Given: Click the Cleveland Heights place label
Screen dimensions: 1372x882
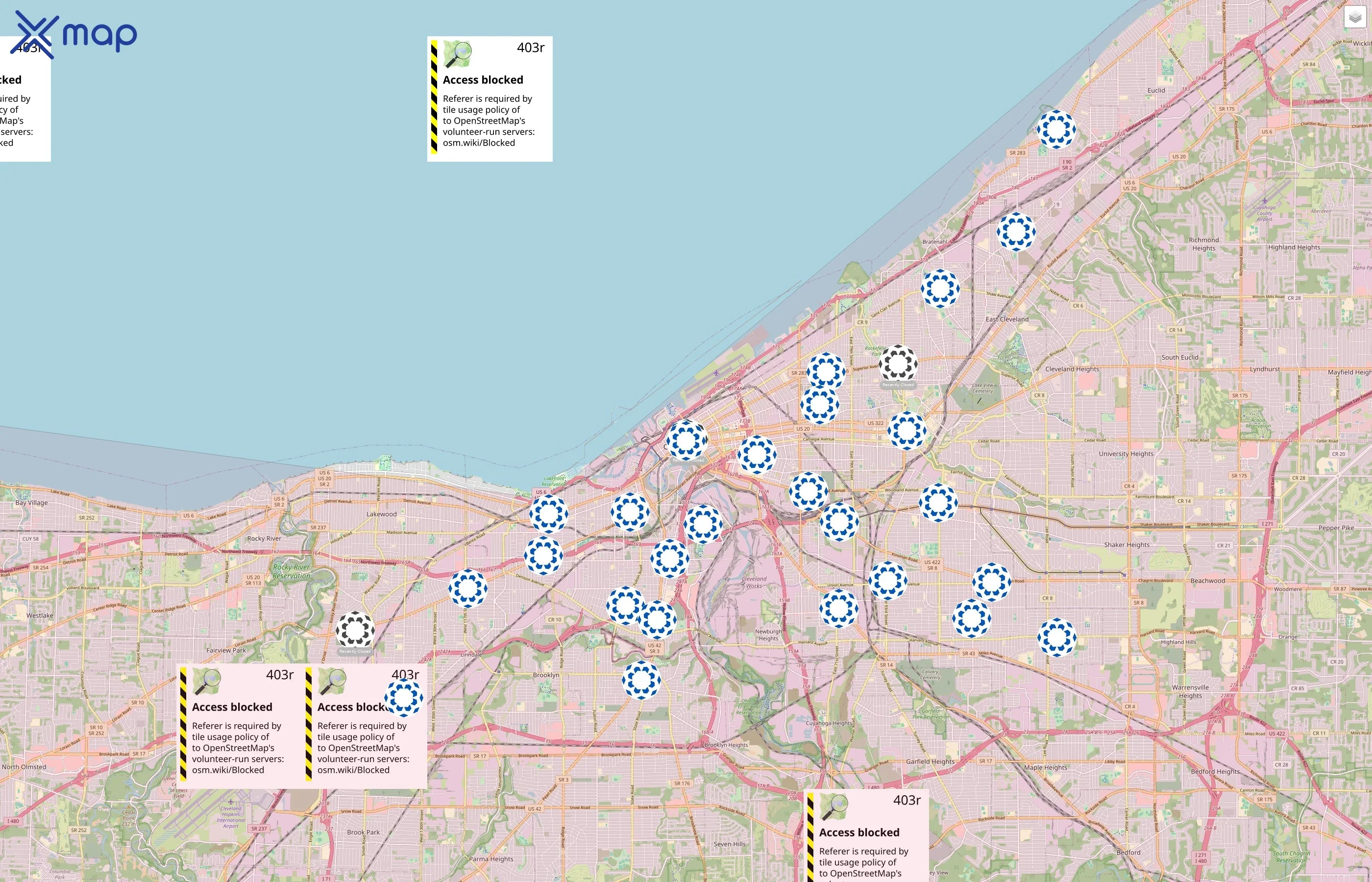Looking at the screenshot, I should click(1072, 369).
